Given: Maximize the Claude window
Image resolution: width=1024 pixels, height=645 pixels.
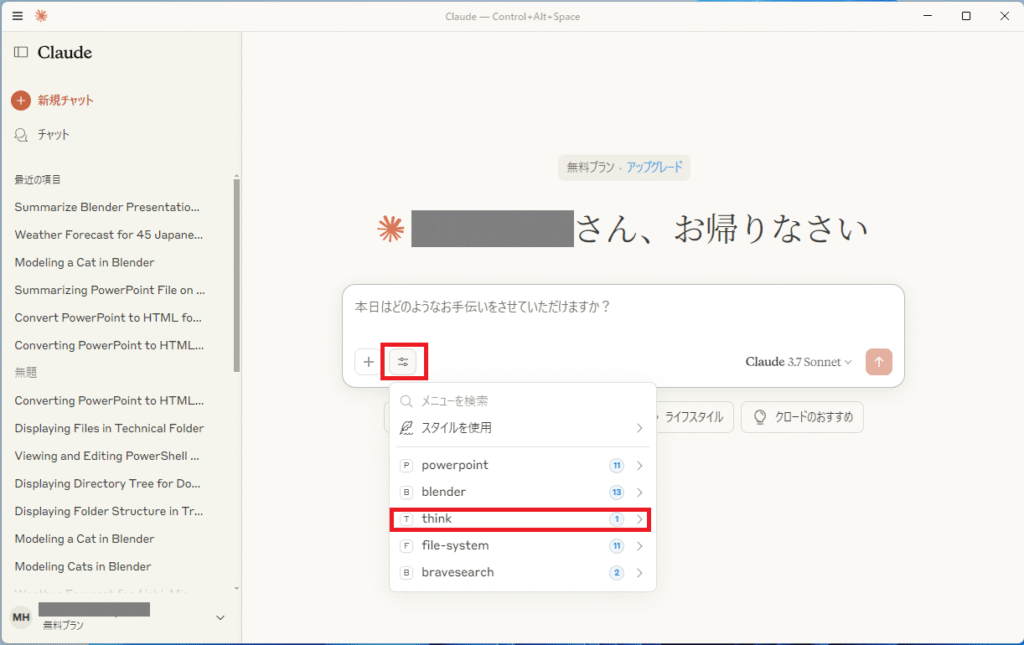Looking at the screenshot, I should point(966,16).
